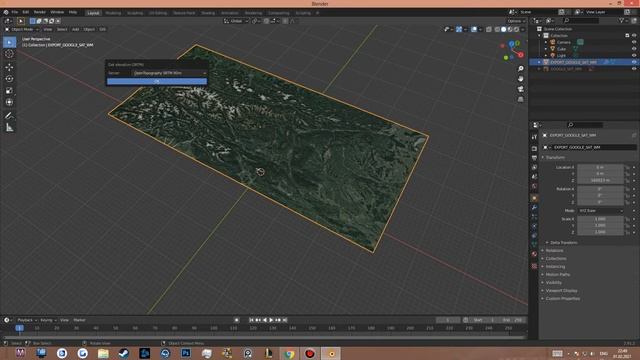Open Photoshop from the Windows taskbar

[186, 353]
